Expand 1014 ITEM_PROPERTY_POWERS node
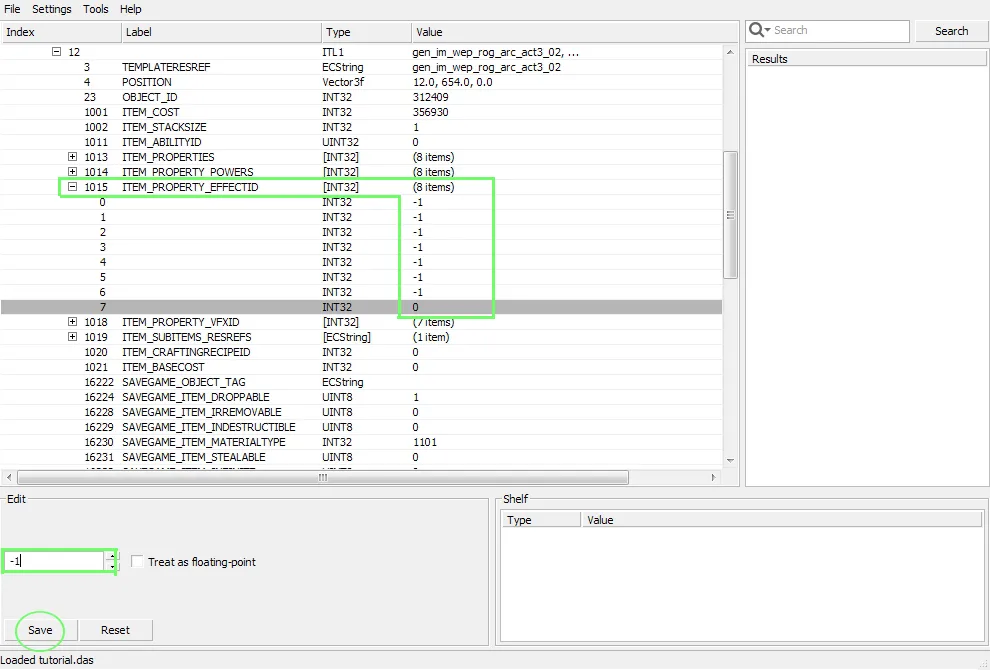Viewport: 990px width, 670px height. point(72,172)
